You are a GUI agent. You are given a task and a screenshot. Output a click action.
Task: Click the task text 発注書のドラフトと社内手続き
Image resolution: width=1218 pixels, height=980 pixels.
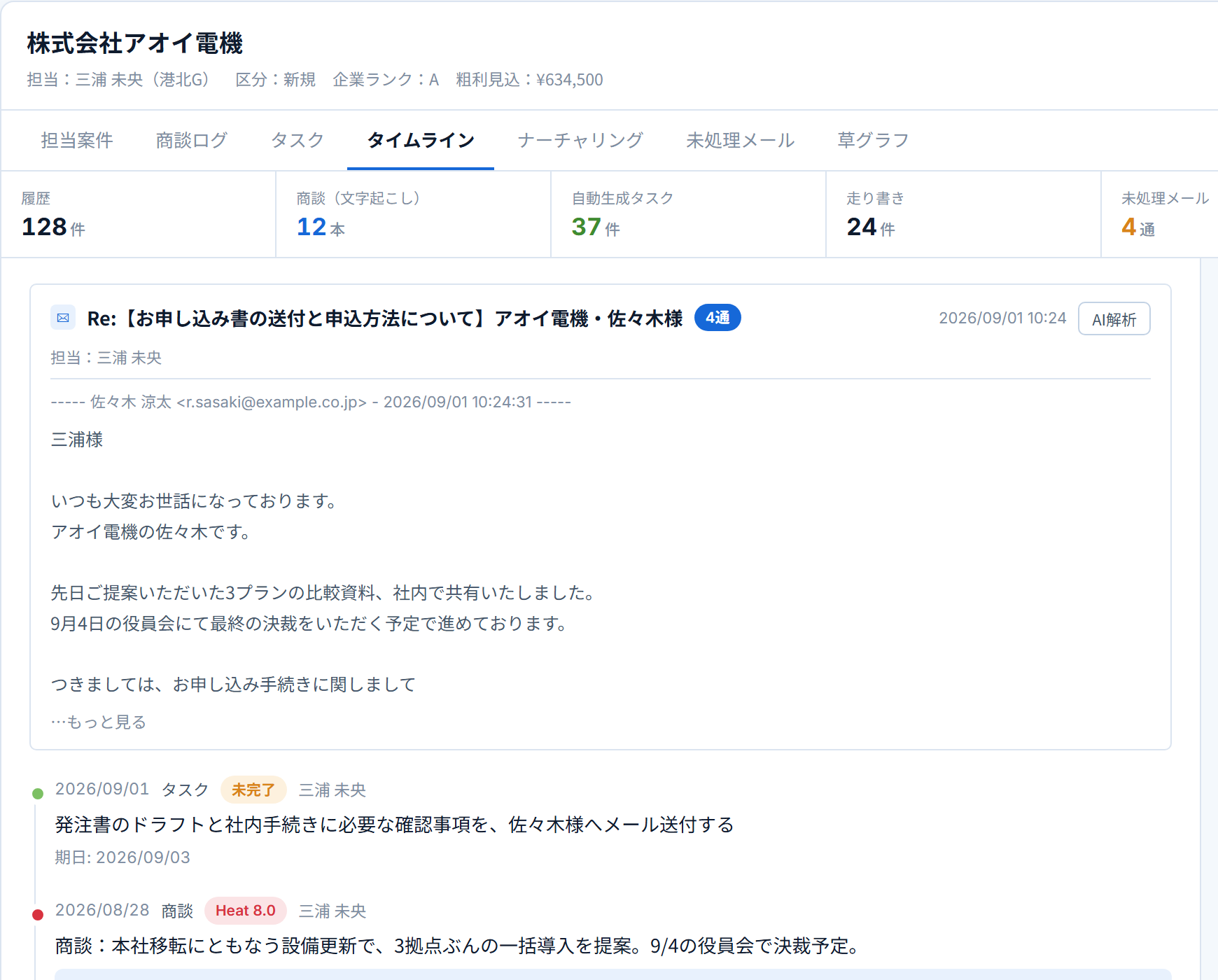pyautogui.click(x=394, y=825)
